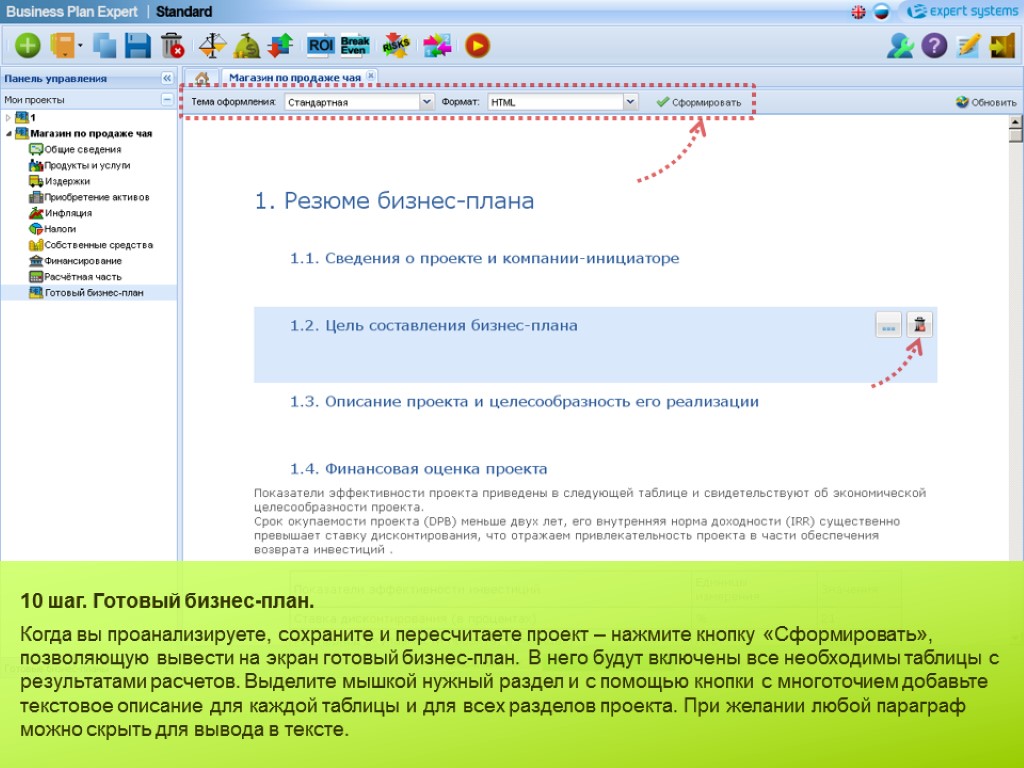Click the Format field showing HTML
This screenshot has width=1024, height=768.
tap(554, 102)
